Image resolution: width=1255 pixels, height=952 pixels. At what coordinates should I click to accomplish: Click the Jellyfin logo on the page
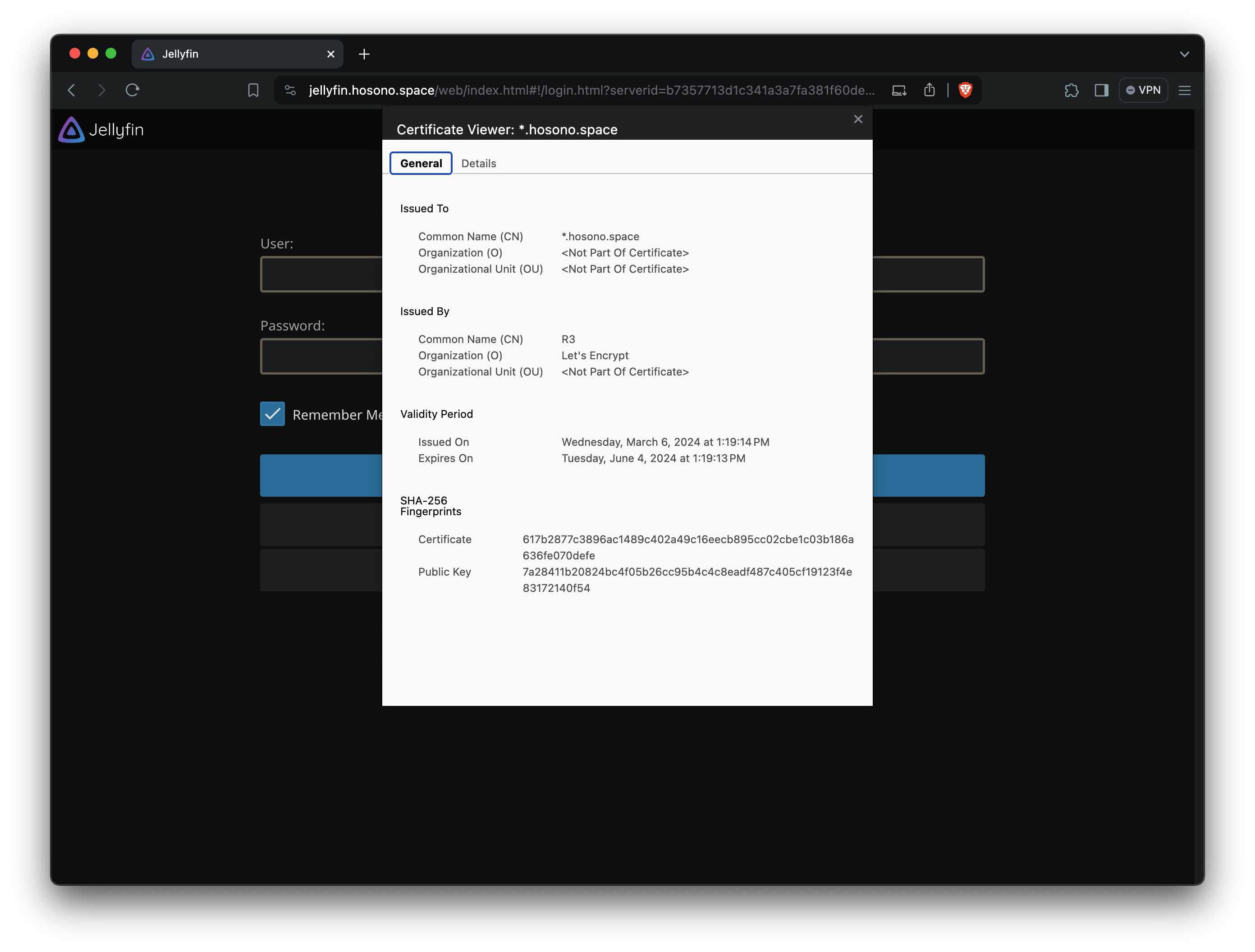pyautogui.click(x=101, y=130)
